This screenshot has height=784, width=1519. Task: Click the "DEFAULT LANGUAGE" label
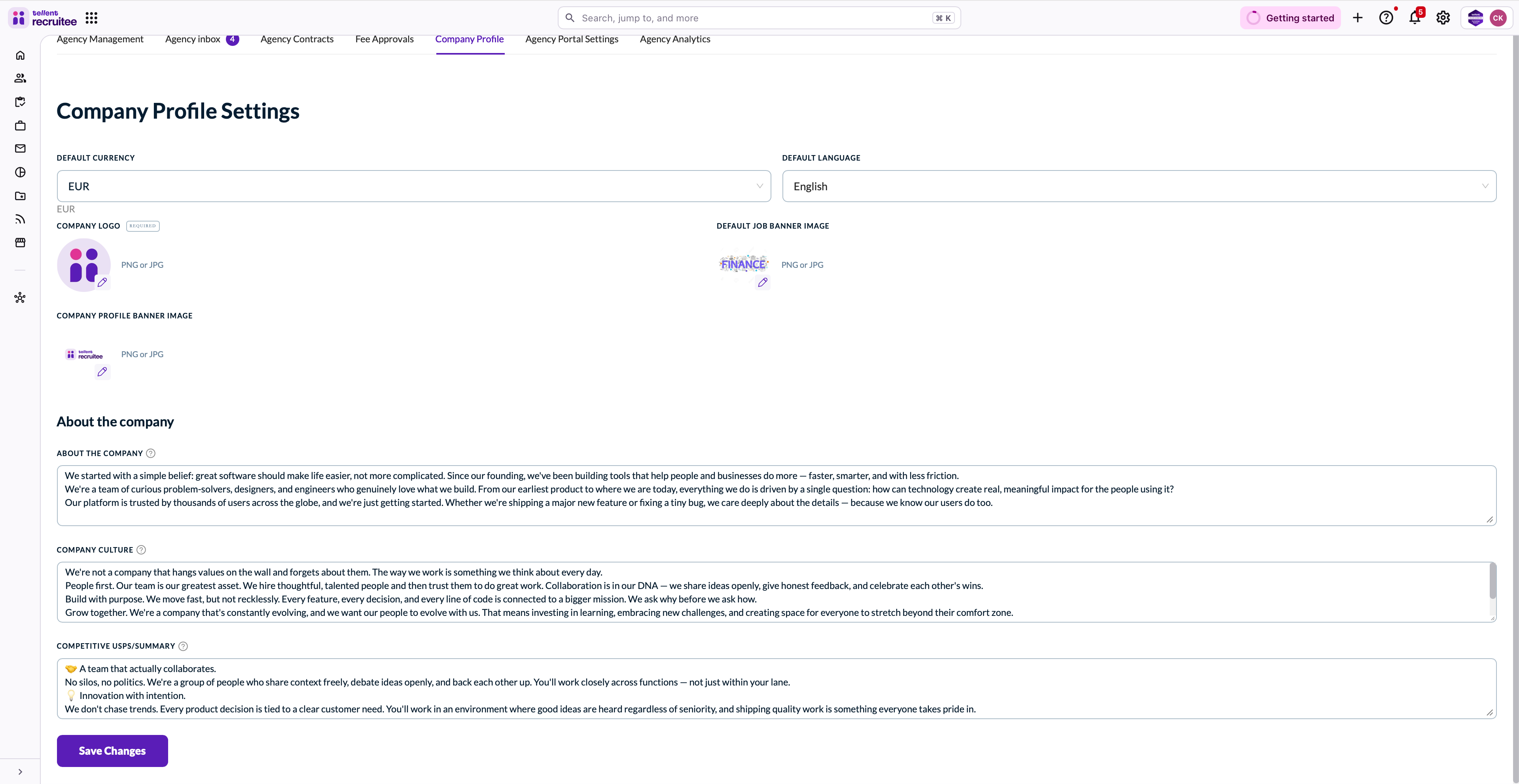(x=822, y=158)
